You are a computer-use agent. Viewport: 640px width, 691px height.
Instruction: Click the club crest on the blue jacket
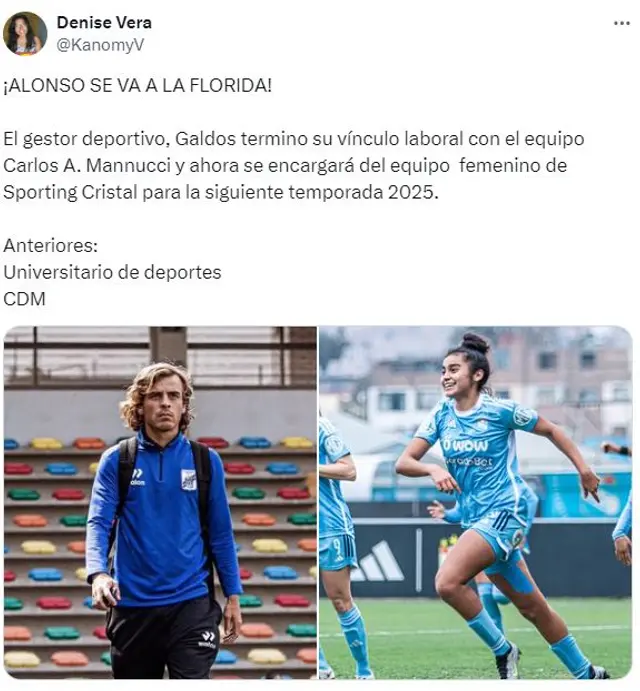[189, 479]
